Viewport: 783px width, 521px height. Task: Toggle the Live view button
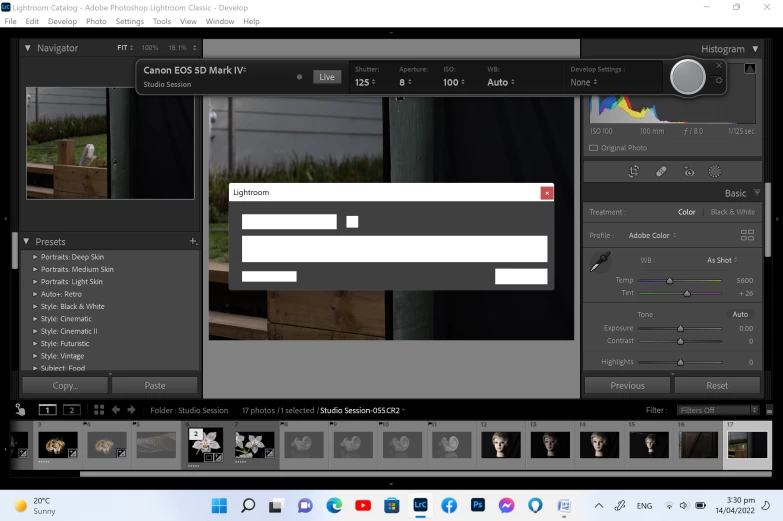327,77
